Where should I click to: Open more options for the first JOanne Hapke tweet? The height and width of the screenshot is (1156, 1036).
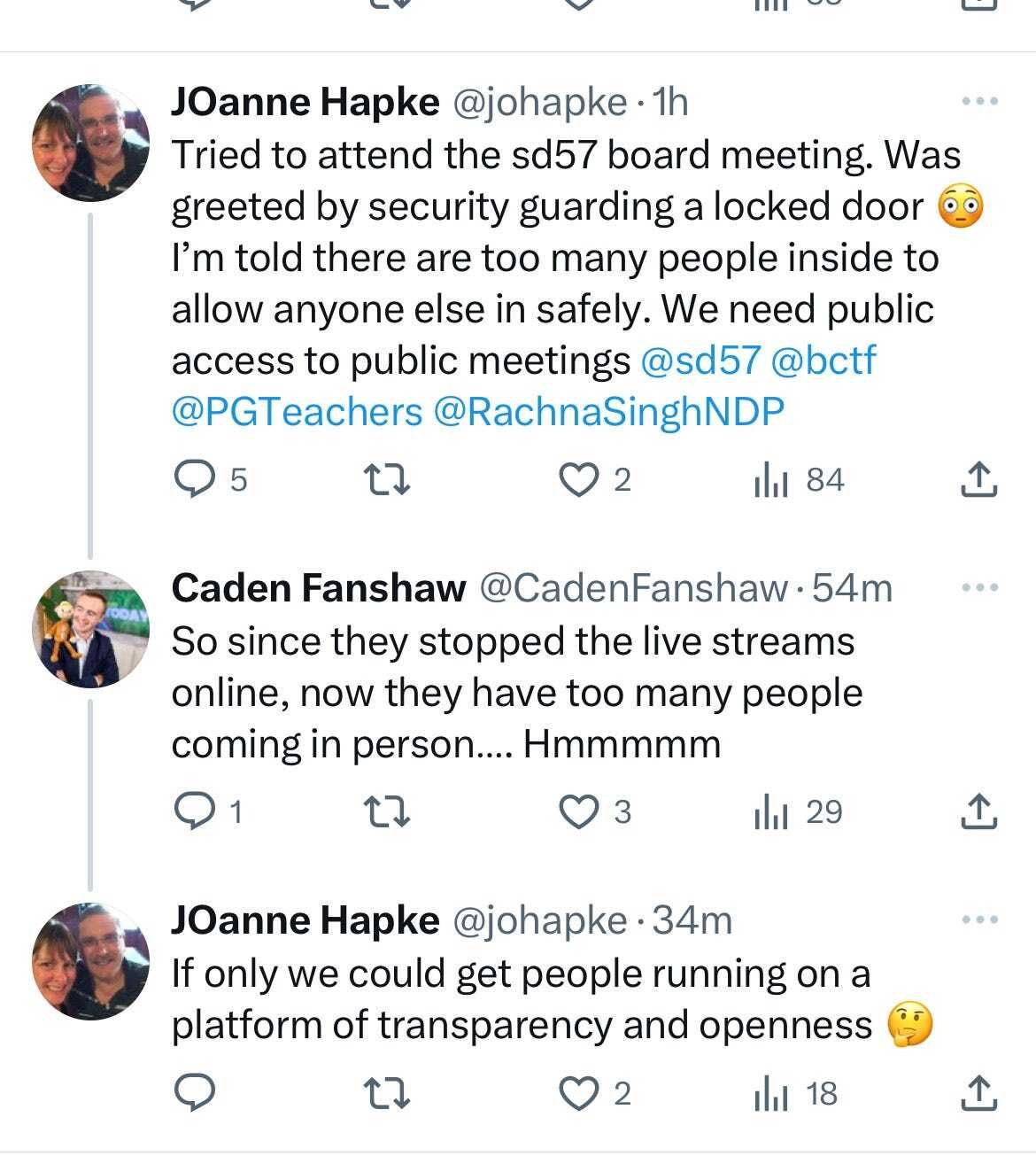point(980,102)
